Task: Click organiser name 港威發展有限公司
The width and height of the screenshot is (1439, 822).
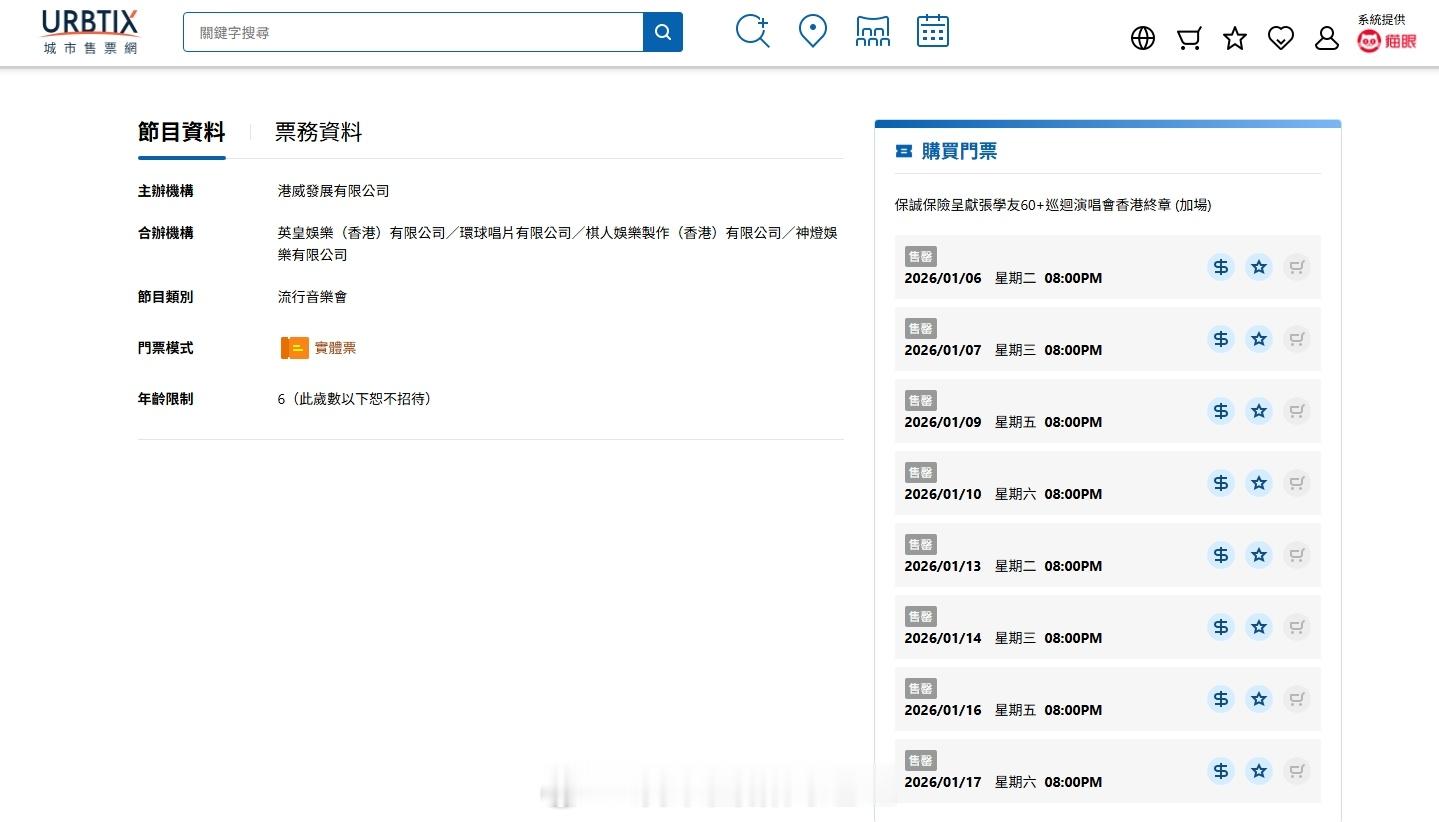Action: coord(334,191)
